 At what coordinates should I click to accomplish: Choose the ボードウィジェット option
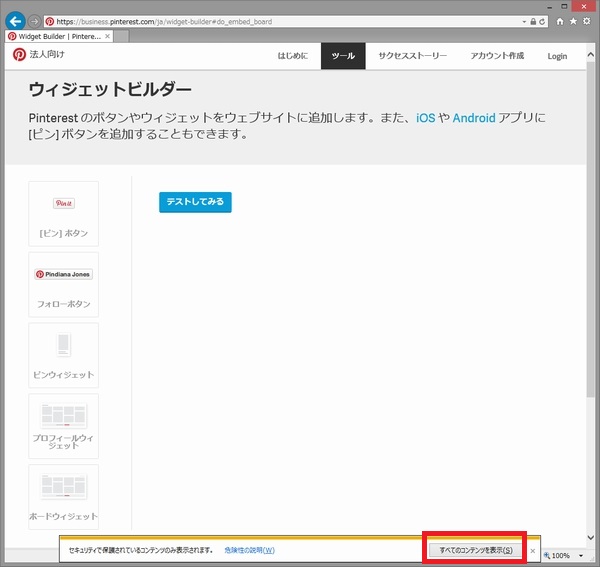[x=64, y=497]
